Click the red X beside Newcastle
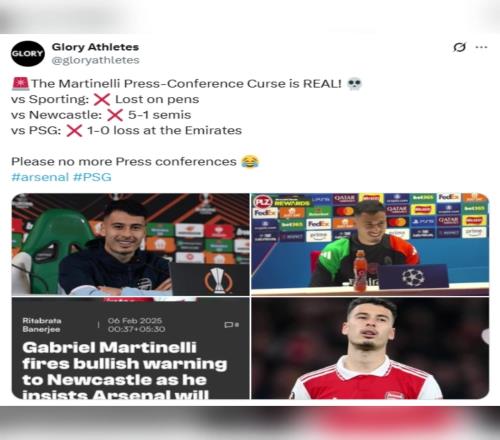The width and height of the screenshot is (500, 440). (x=115, y=115)
